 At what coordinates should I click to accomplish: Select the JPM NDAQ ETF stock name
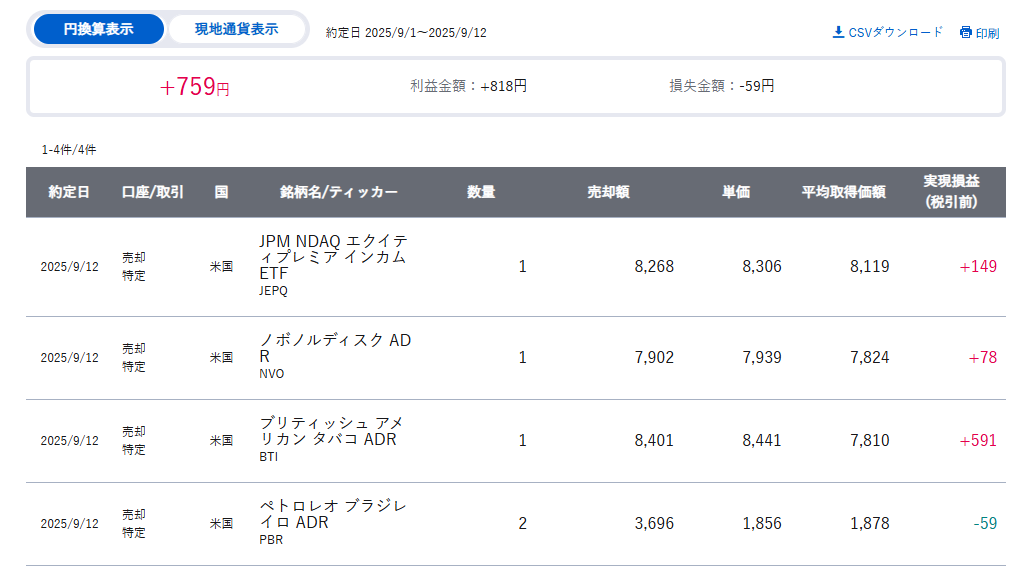click(x=332, y=257)
